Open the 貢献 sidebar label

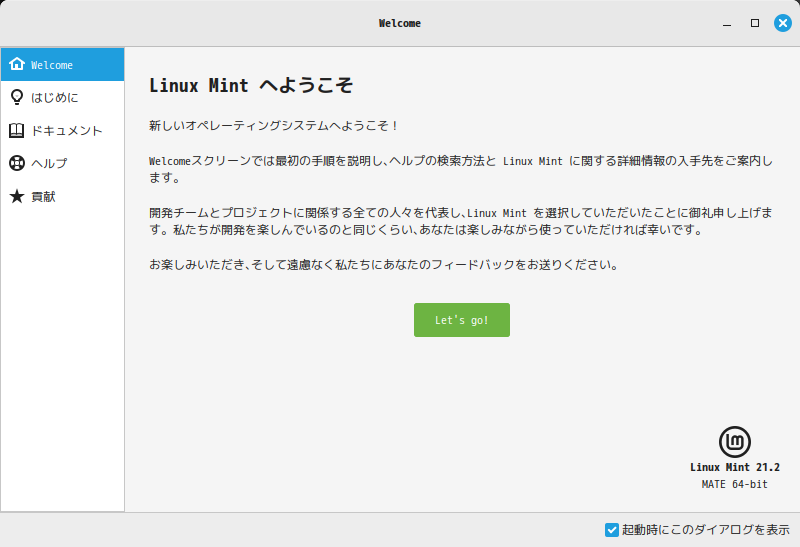click(x=43, y=196)
